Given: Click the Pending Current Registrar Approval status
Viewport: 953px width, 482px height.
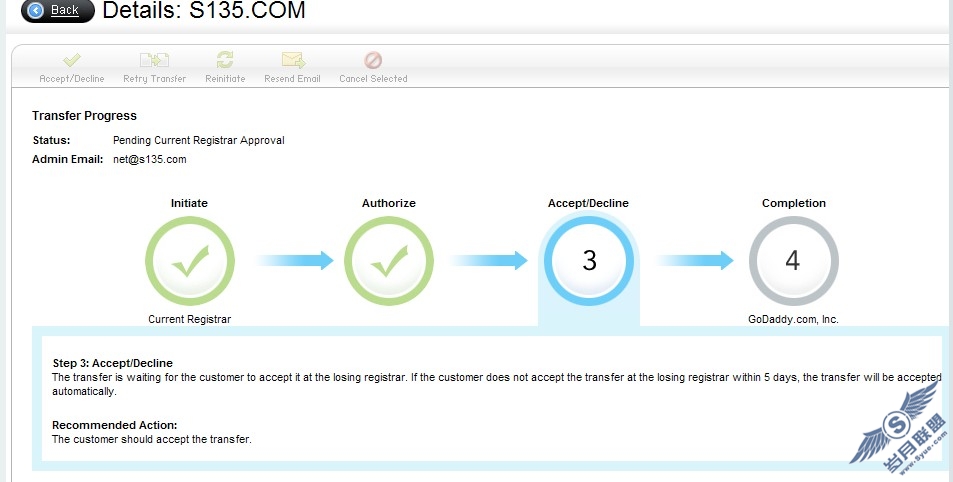Looking at the screenshot, I should click(198, 140).
